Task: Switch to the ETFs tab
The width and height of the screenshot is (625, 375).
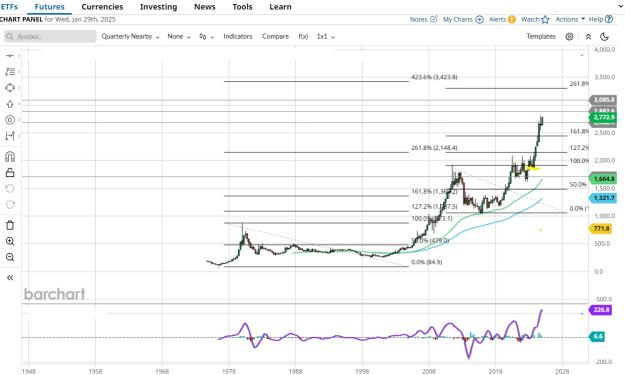Action: (x=9, y=7)
